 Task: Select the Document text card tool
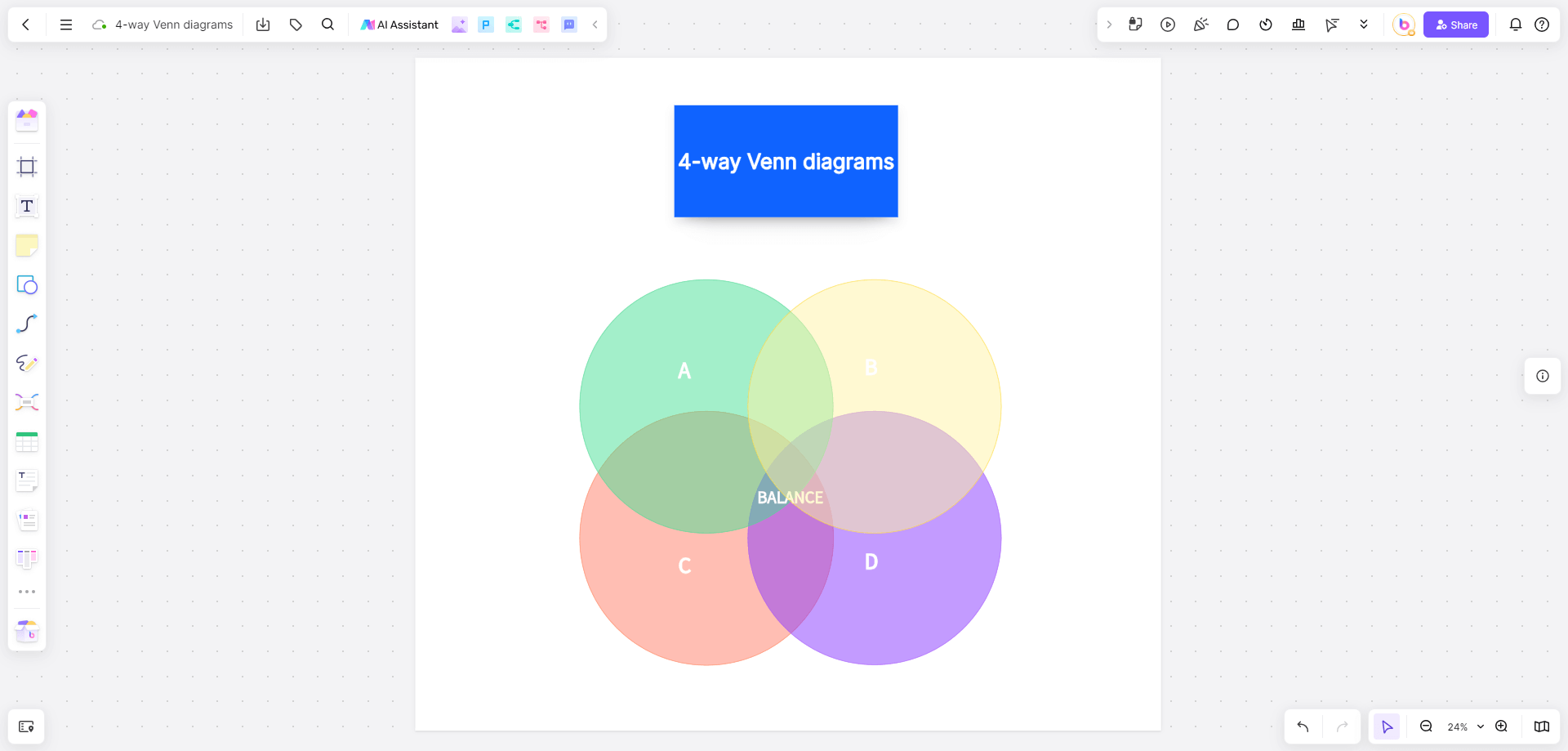click(27, 481)
